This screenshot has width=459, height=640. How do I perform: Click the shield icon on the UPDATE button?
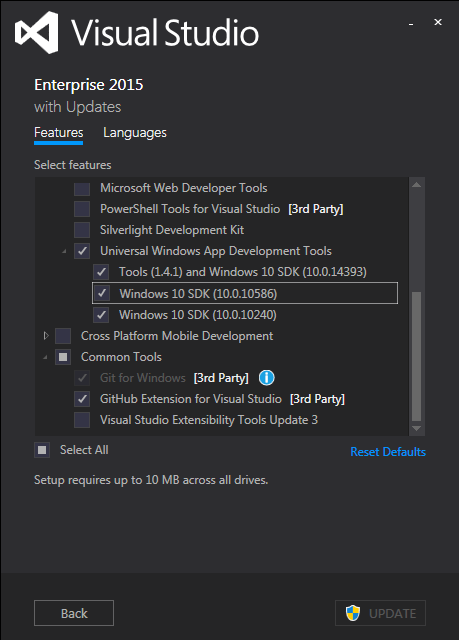(353, 613)
